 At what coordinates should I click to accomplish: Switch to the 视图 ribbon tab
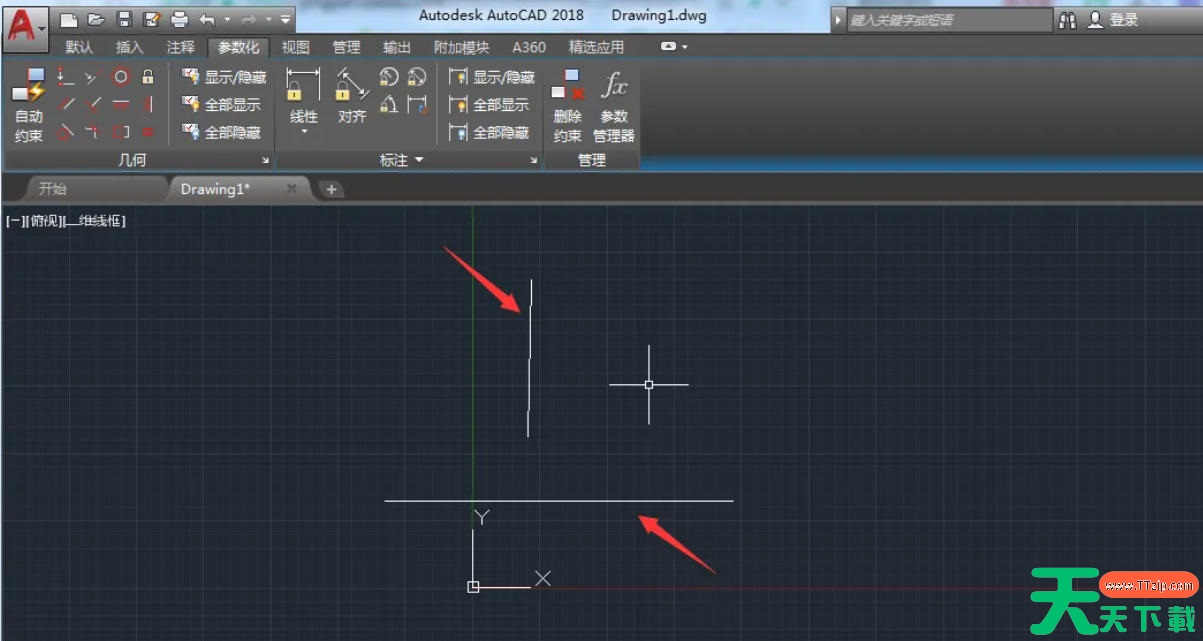(x=295, y=47)
